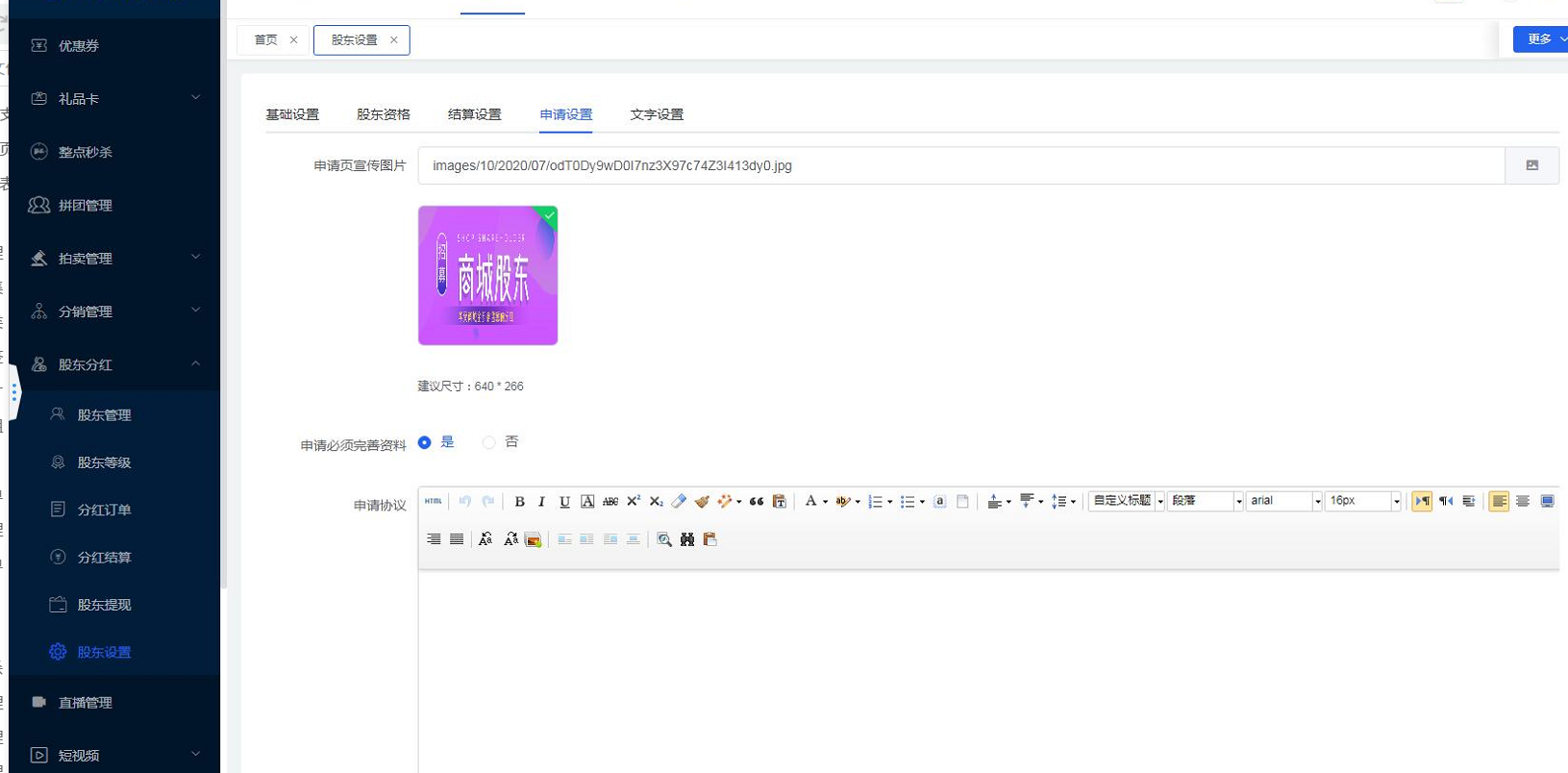Click the format painter brush icon
Image resolution: width=1568 pixels, height=773 pixels.
pyautogui.click(x=703, y=501)
